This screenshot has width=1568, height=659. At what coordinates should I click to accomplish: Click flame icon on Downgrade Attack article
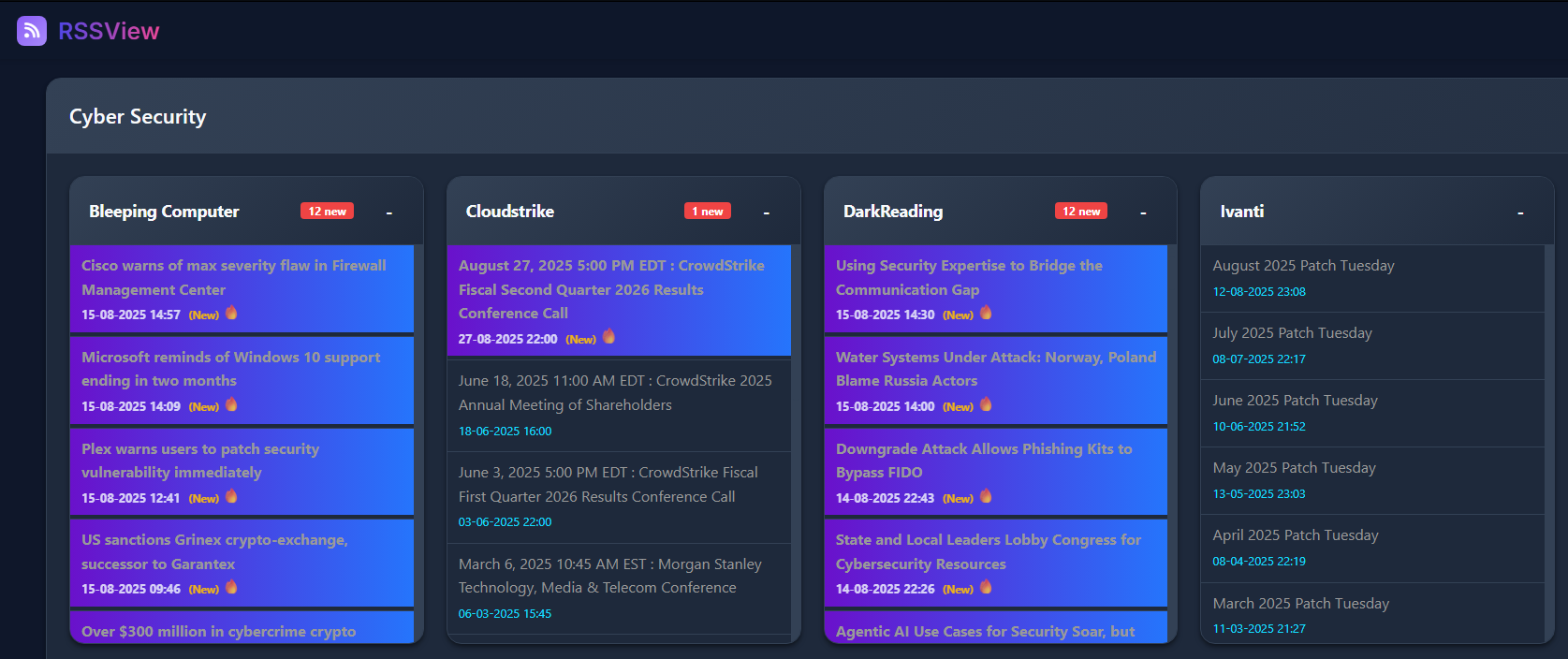(x=986, y=496)
